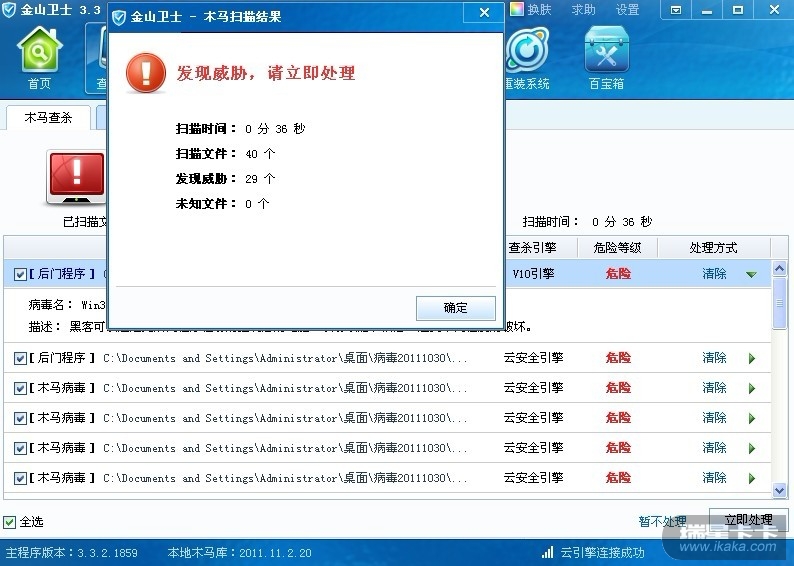The image size is (794, 566).
Task: Click the threat list scrollbar thumb
Action: (779, 303)
